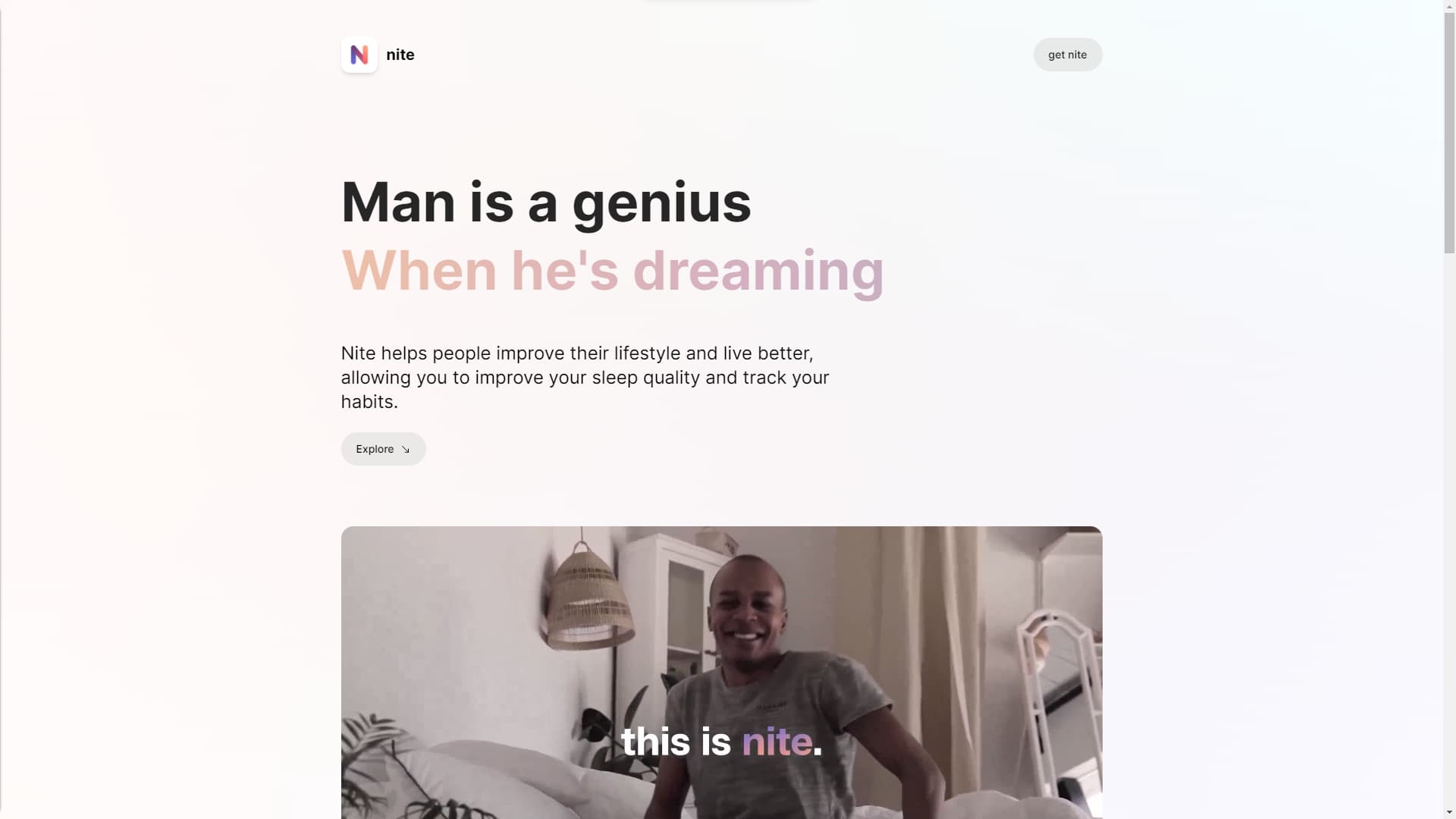Click the Nite description paragraph

point(585,378)
